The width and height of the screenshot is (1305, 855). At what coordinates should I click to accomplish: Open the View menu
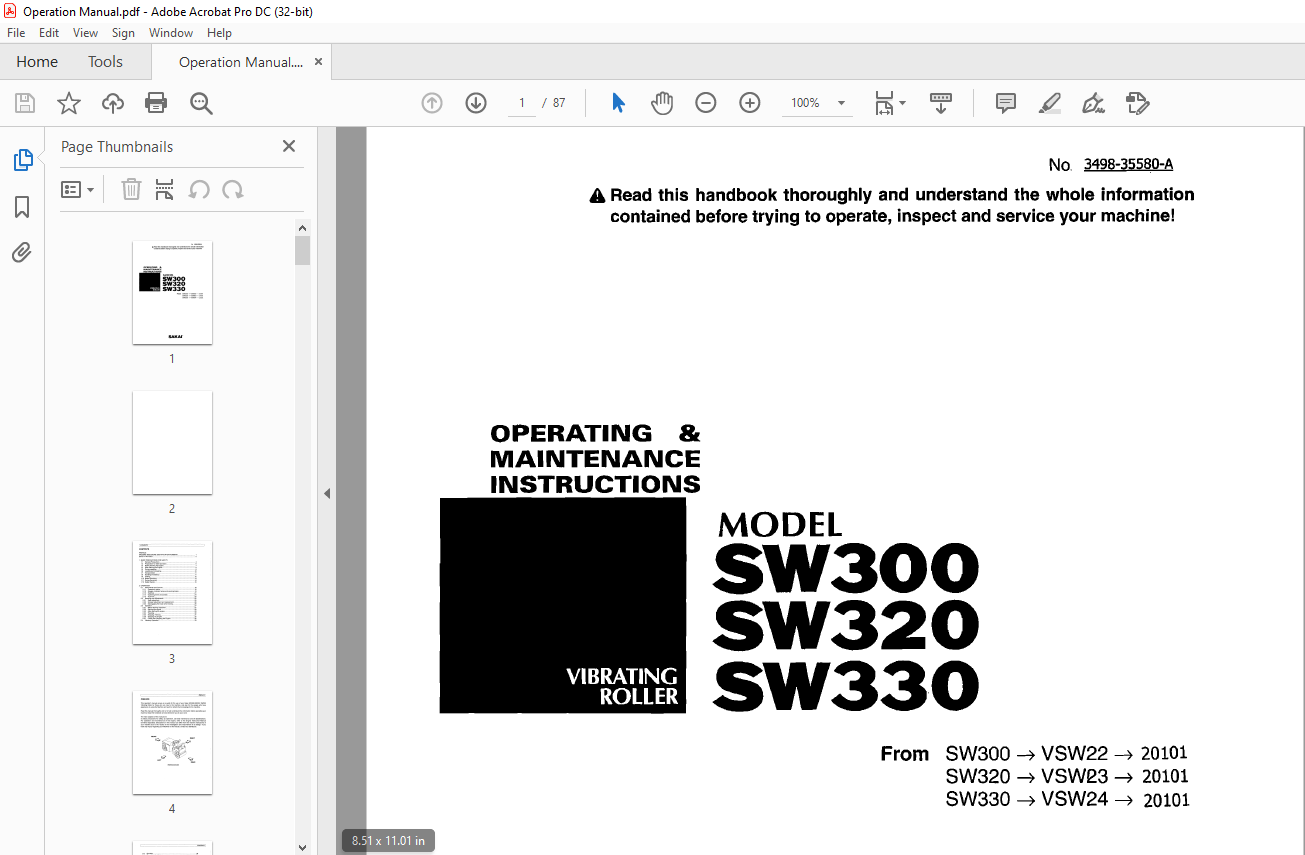pyautogui.click(x=85, y=33)
